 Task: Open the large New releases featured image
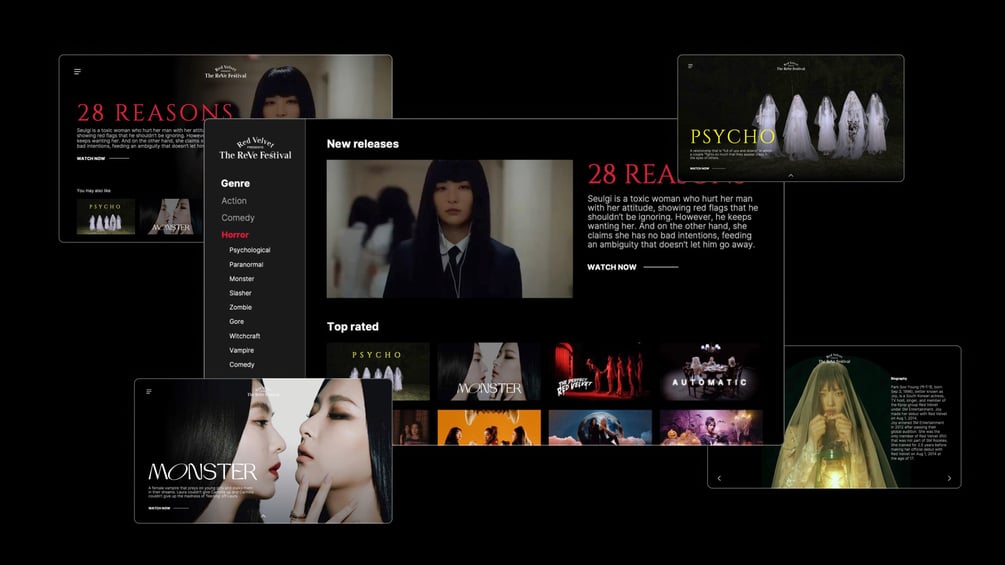pos(449,229)
